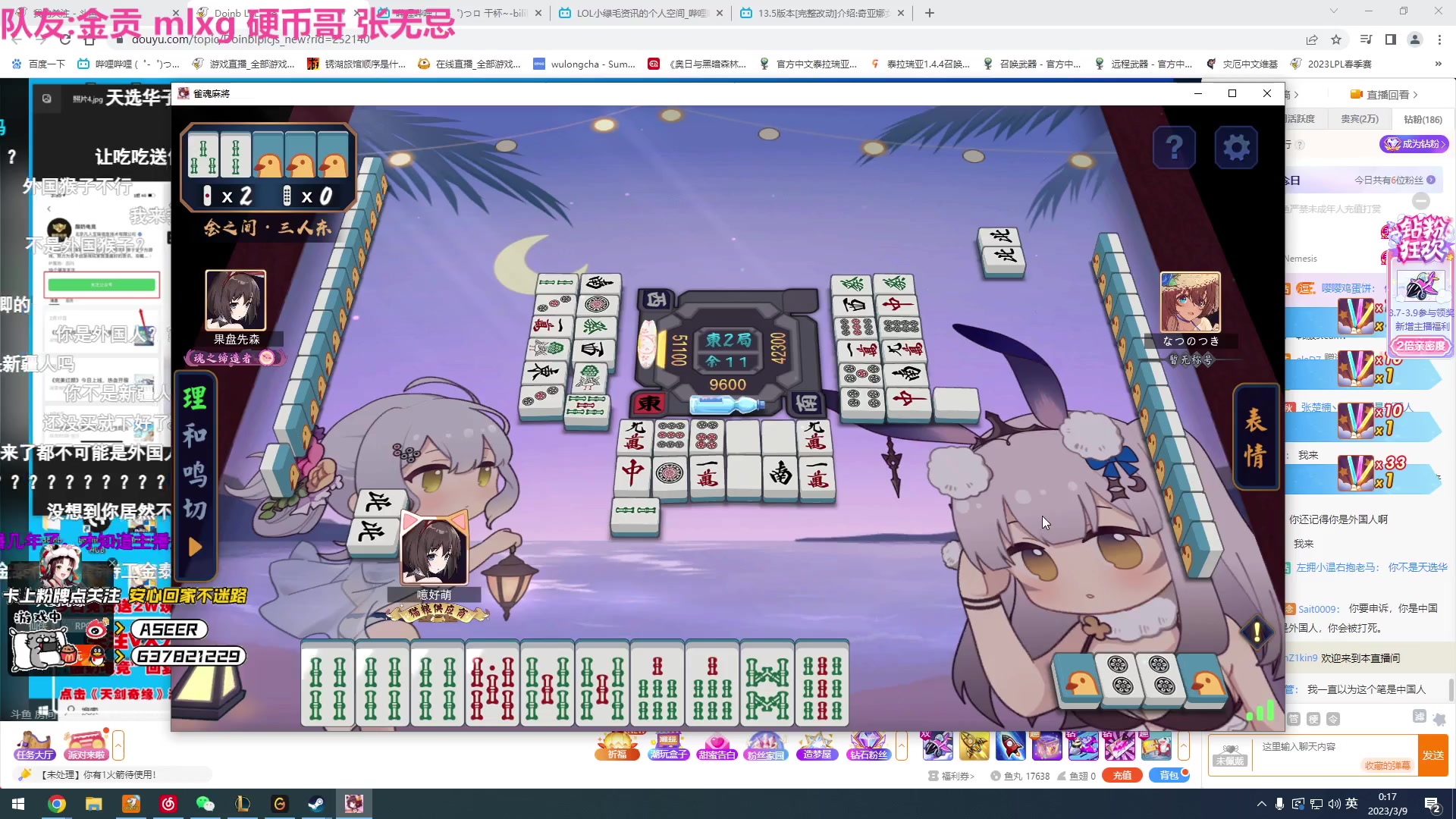Open the Mahjong Soul settings gear

1236,146
